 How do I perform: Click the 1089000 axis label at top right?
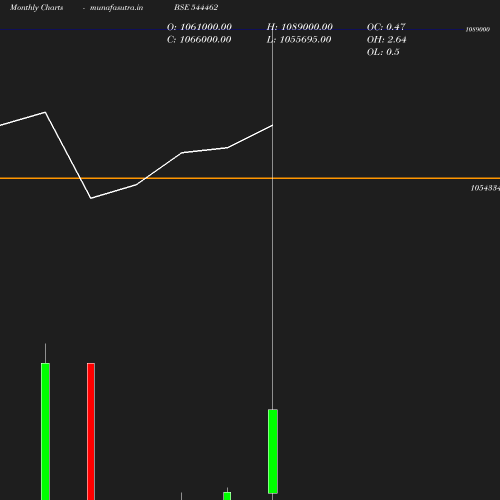[x=477, y=29]
